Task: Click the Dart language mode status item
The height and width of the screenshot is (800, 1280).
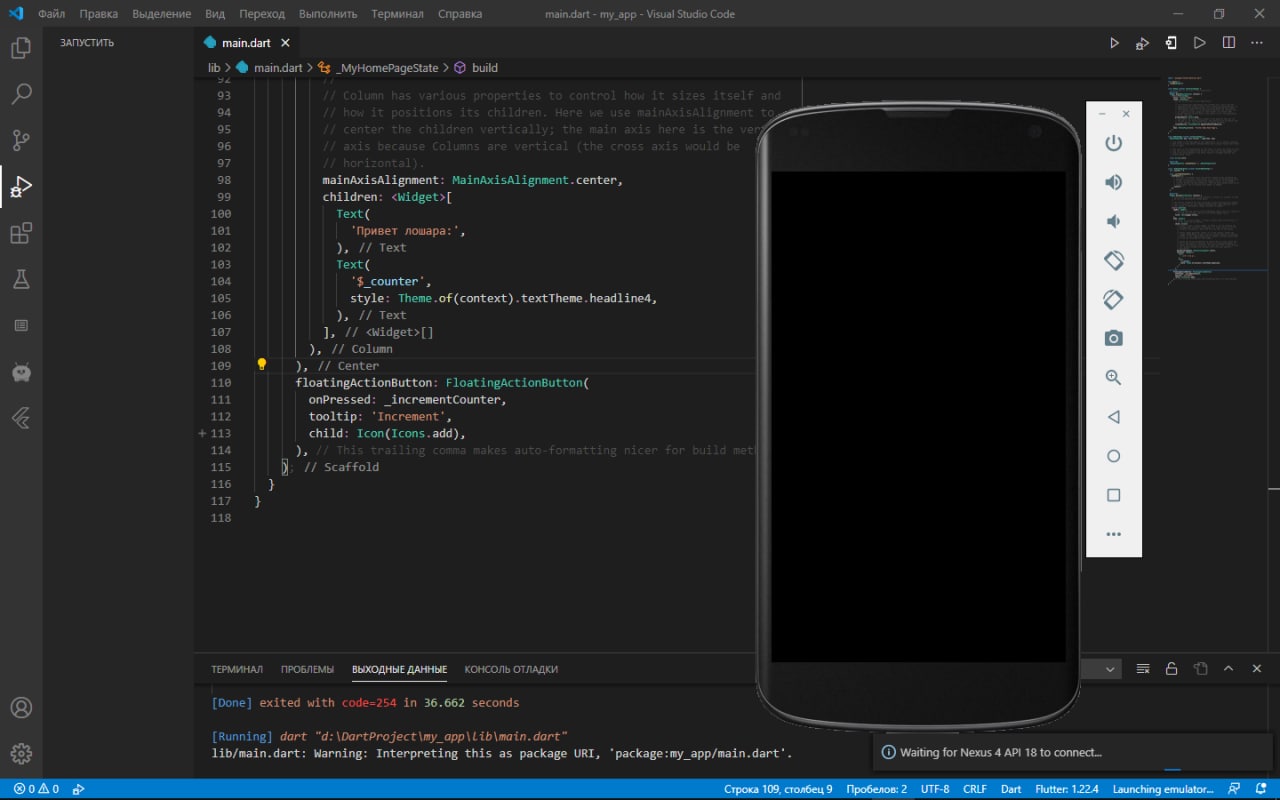Action: pyautogui.click(x=1011, y=789)
